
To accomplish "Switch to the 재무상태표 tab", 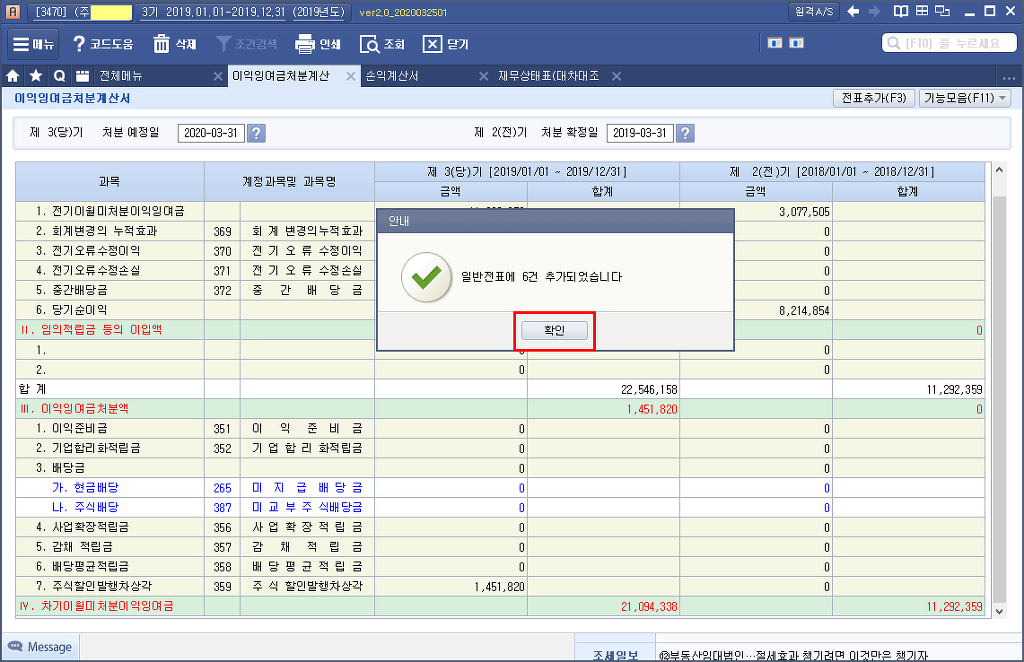I will click(549, 76).
